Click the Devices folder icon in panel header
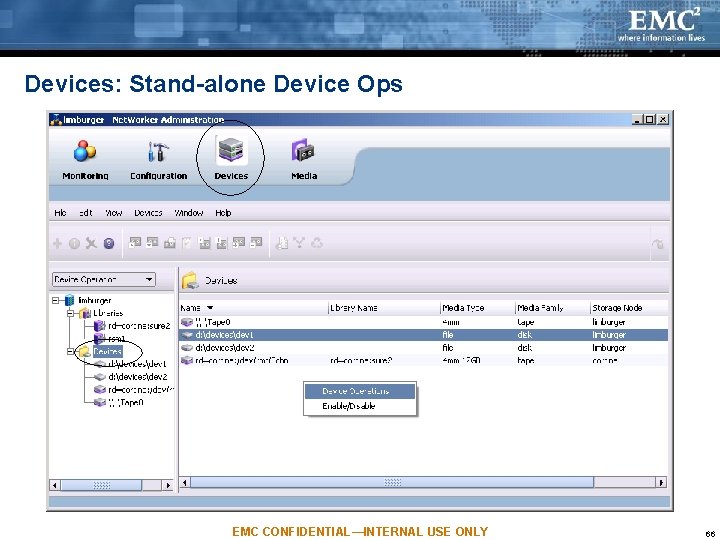The height and width of the screenshot is (540, 720). click(x=190, y=281)
